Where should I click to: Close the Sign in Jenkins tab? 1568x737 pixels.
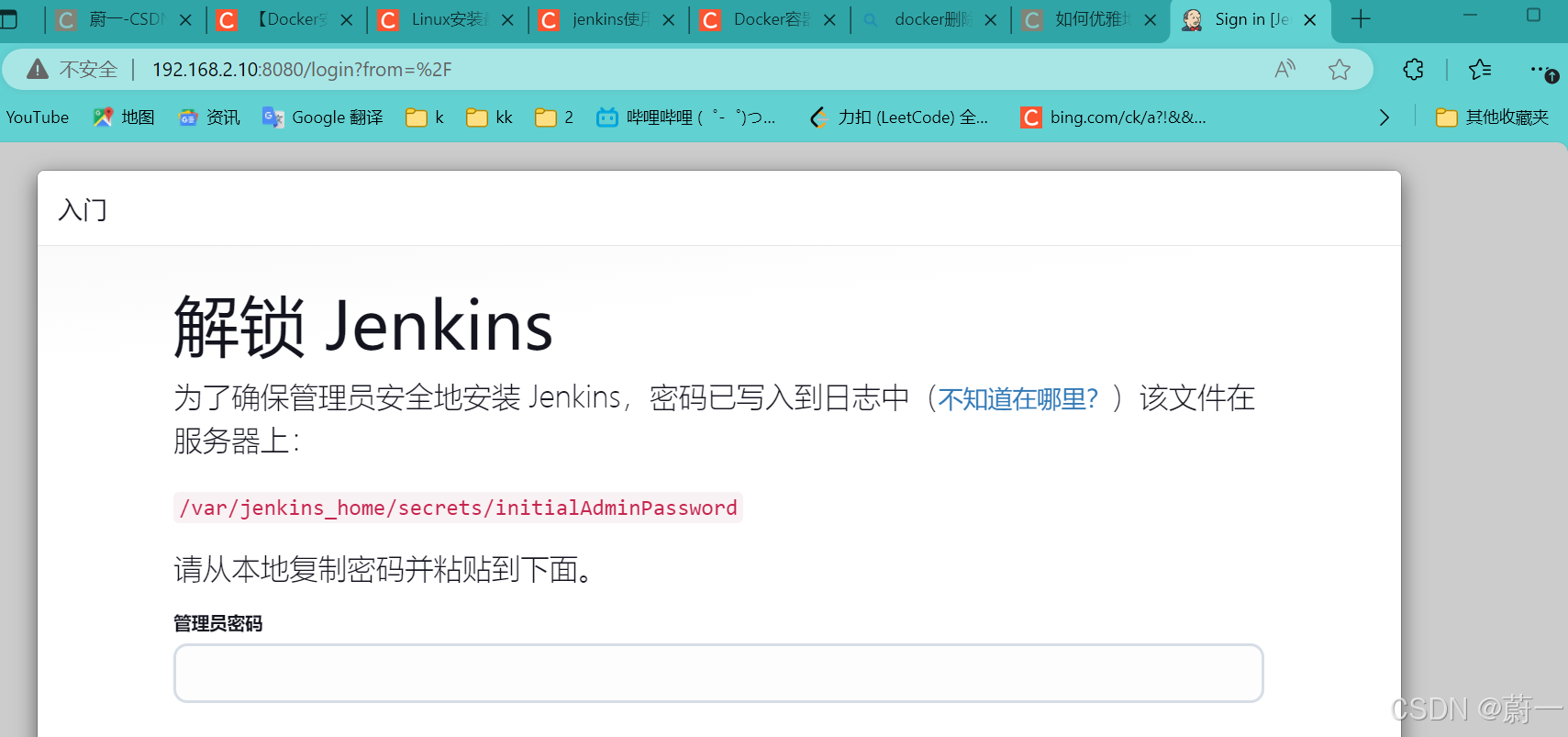coord(1310,19)
